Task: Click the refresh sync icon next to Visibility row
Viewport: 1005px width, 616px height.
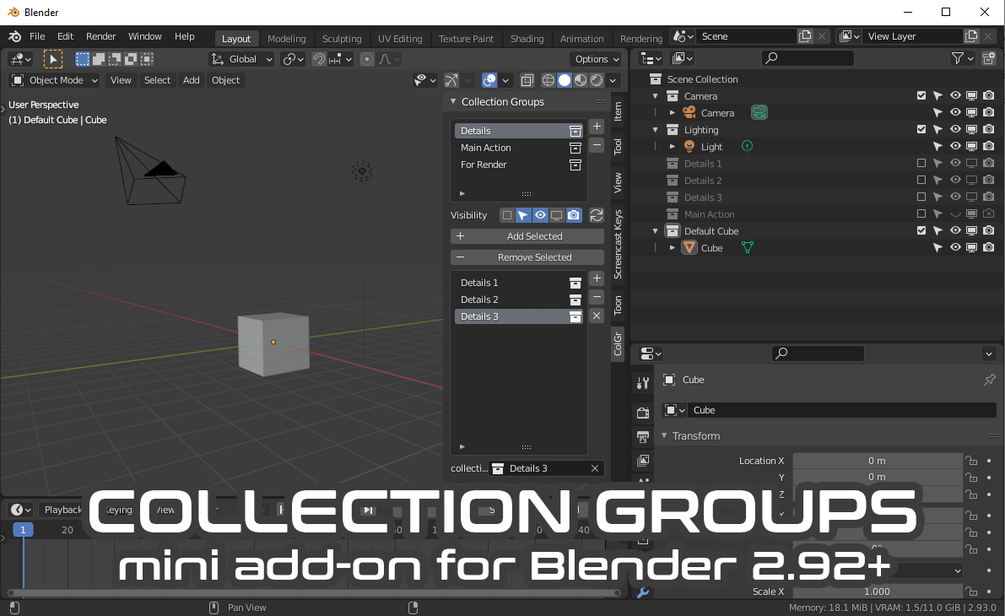Action: point(597,214)
